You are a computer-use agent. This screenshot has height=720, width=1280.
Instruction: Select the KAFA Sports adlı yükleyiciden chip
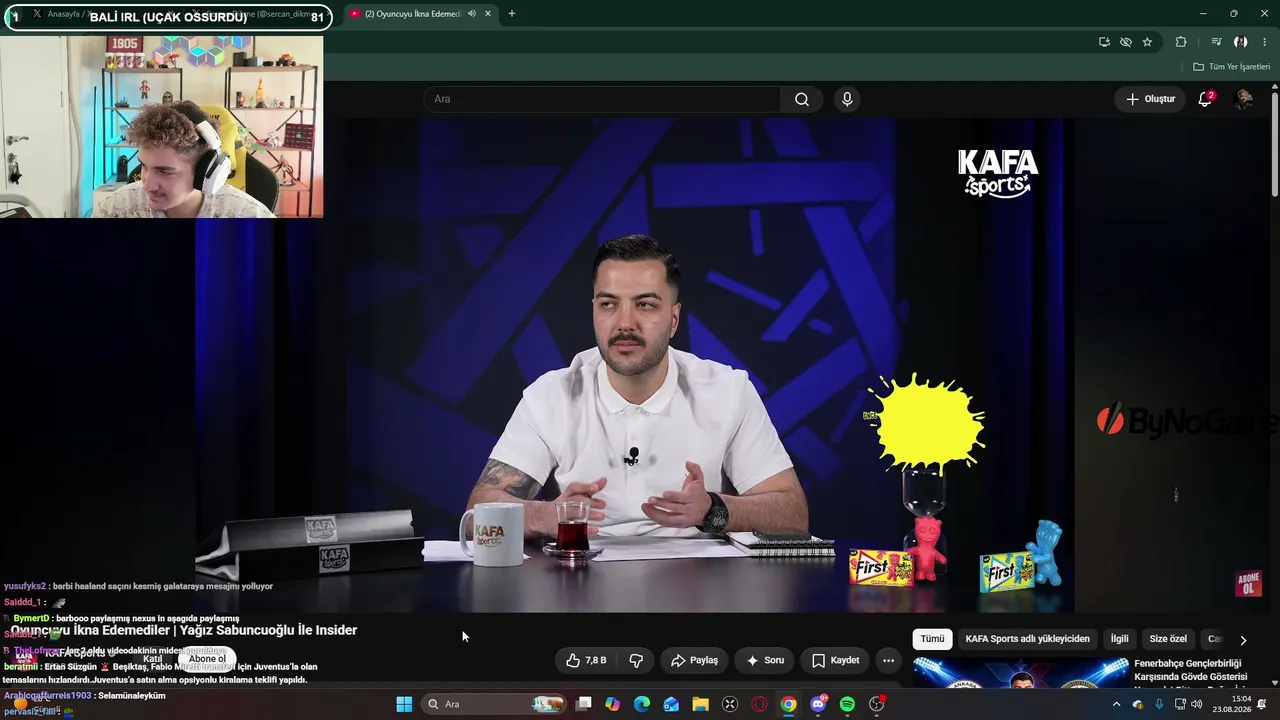click(x=1027, y=639)
